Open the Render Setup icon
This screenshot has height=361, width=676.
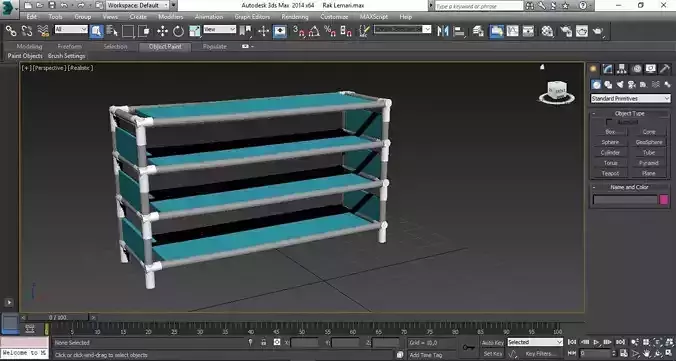pyautogui.click(x=566, y=31)
